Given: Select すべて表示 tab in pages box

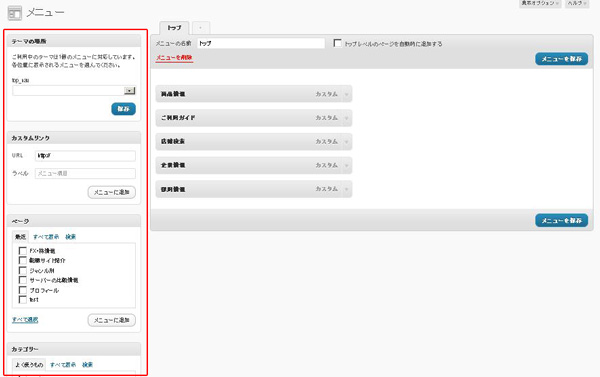Looking at the screenshot, I should [46, 237].
